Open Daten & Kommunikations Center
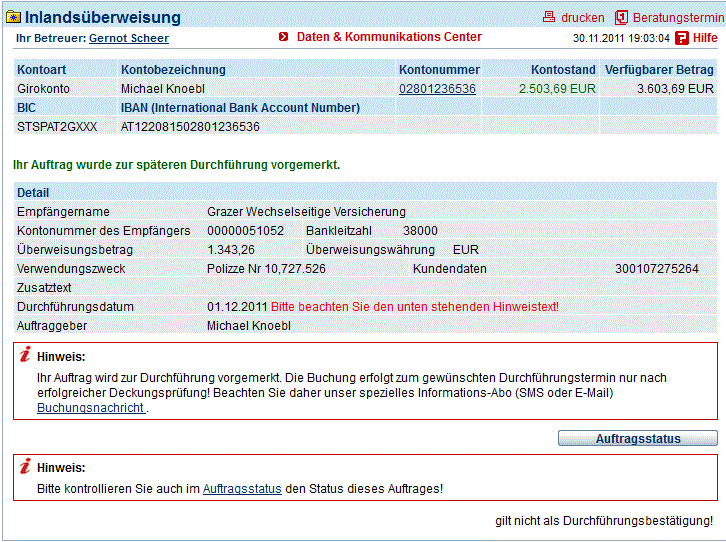 click(x=389, y=37)
